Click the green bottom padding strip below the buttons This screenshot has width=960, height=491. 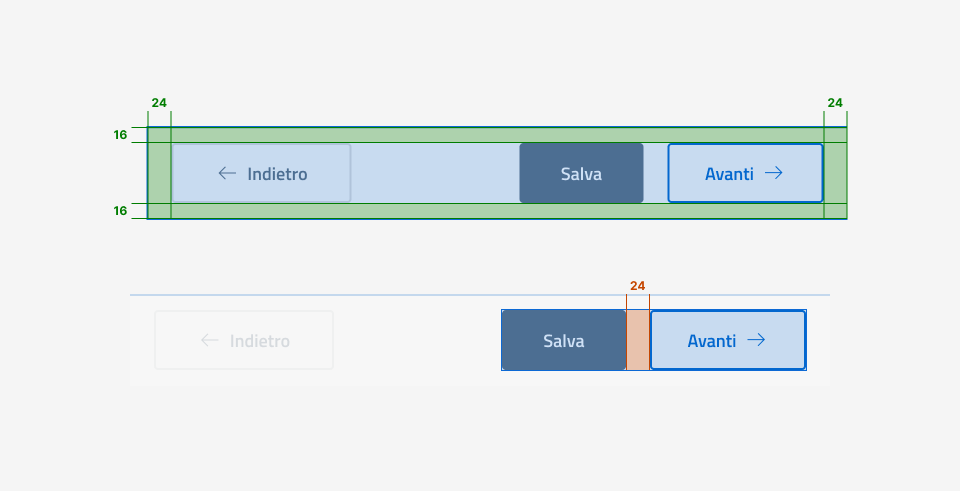tap(497, 211)
